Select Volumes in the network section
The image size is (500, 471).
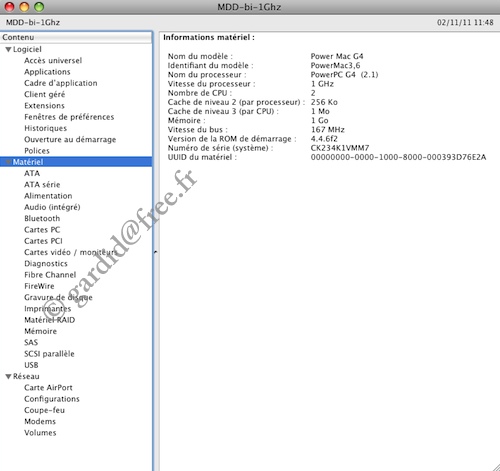click(40, 433)
